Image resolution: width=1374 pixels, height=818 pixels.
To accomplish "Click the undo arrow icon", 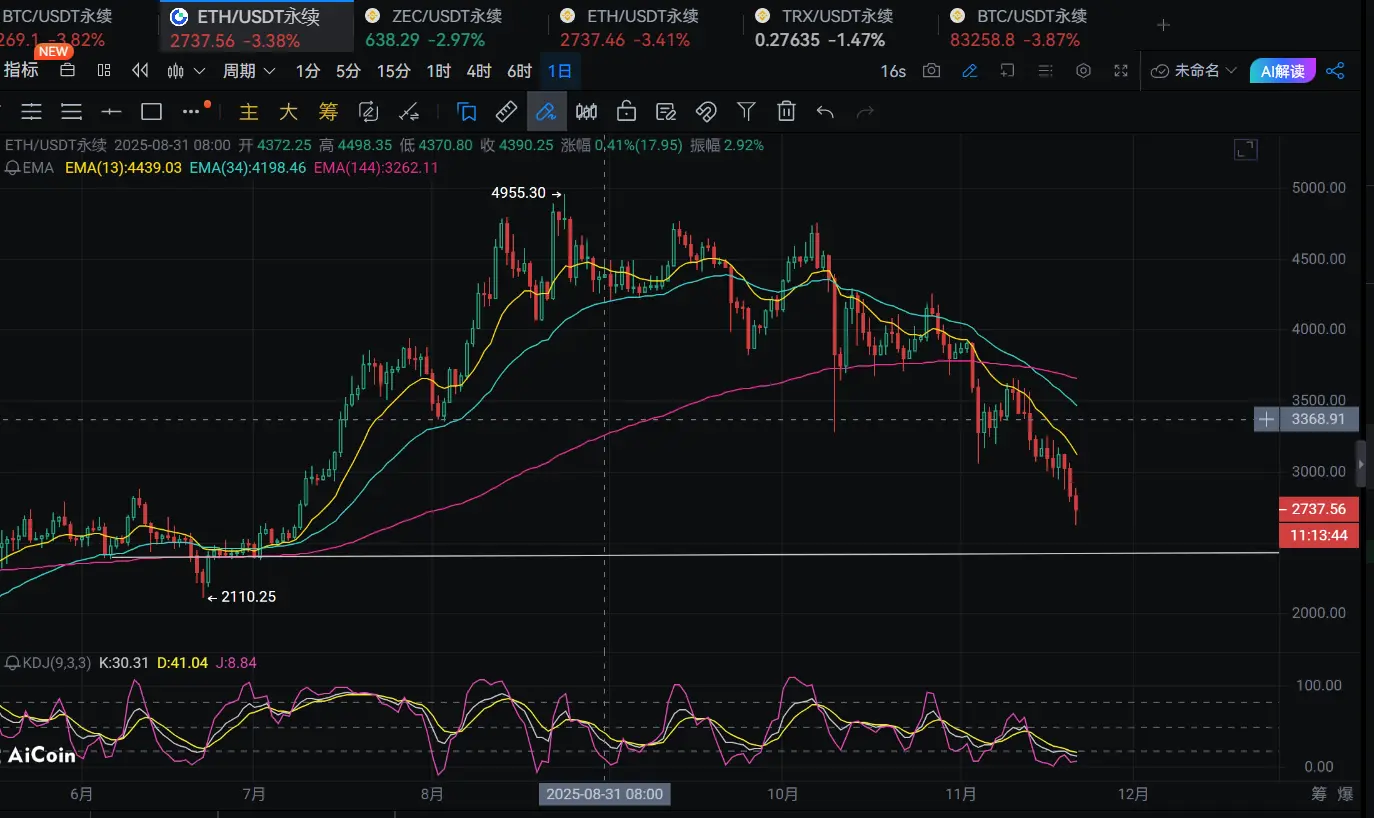I will 825,111.
